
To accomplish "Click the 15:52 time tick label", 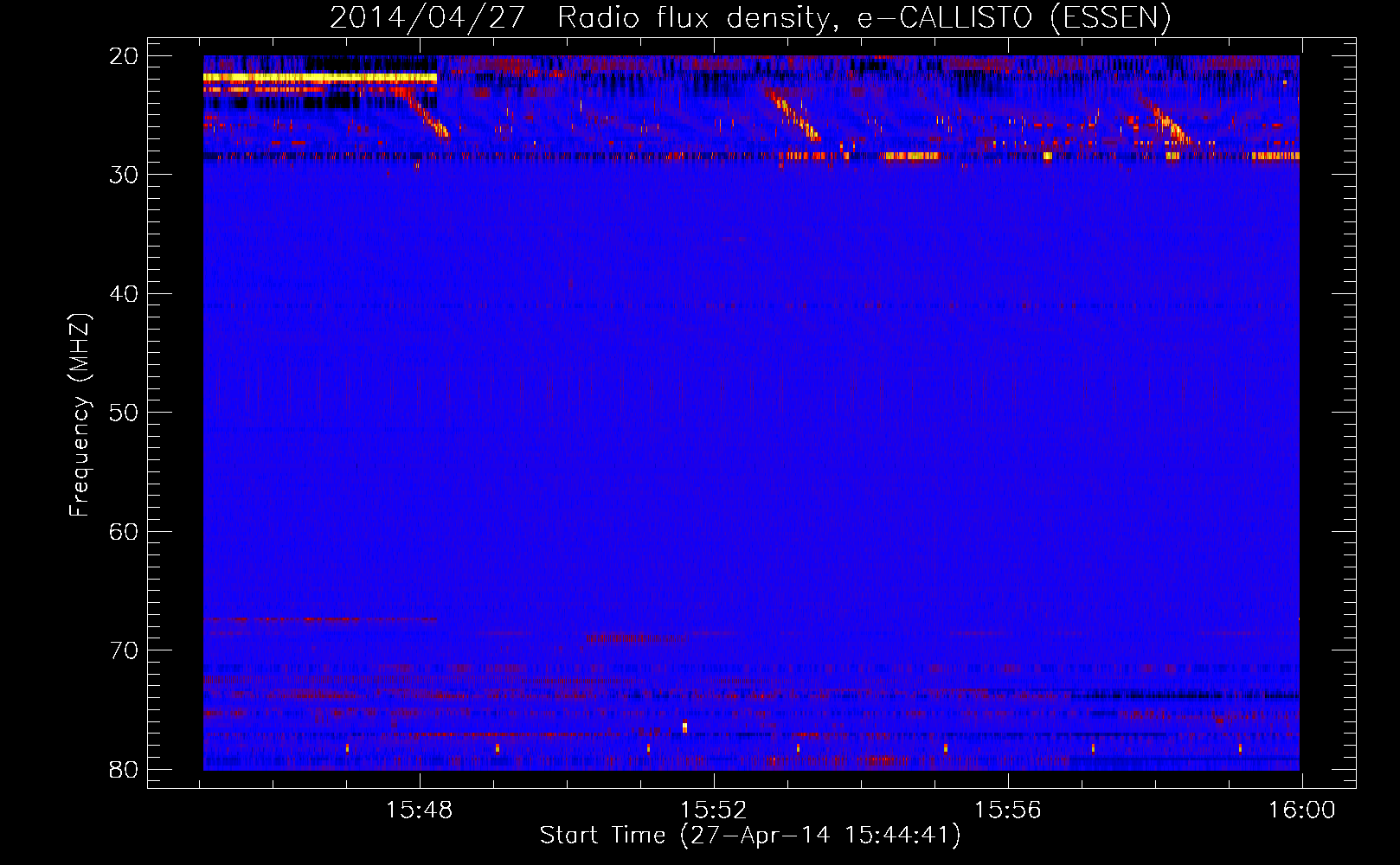I will 714,811.
